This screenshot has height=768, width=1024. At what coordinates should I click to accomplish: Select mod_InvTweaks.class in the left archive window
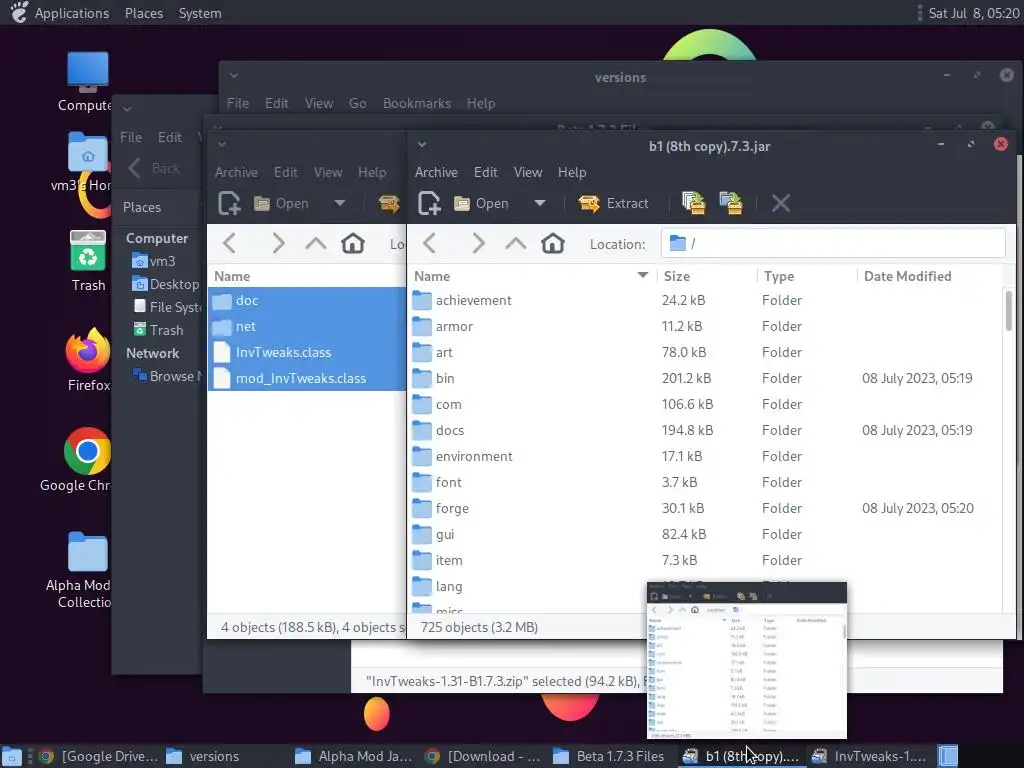(300, 379)
